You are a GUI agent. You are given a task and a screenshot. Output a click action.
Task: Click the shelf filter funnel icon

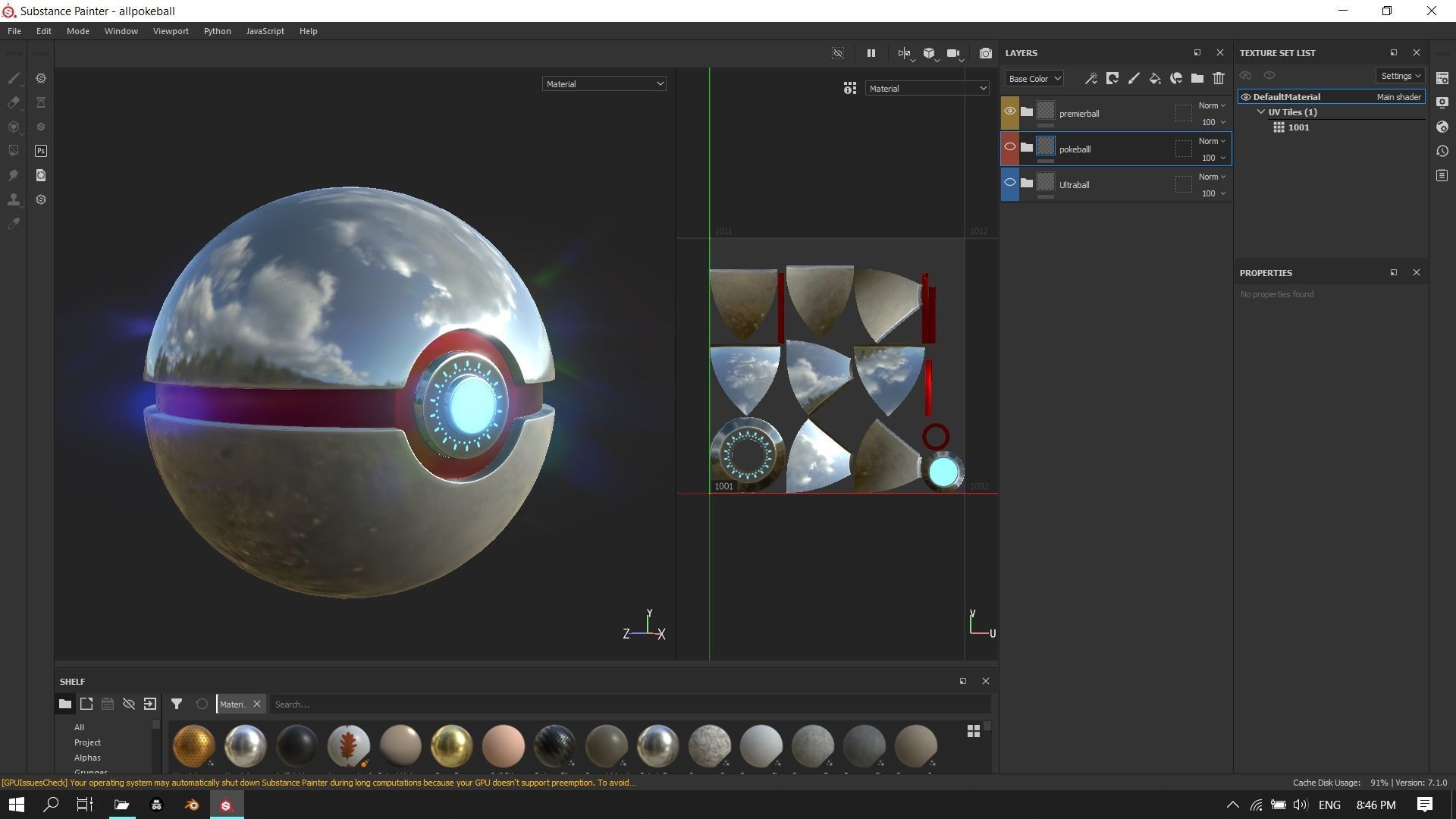point(176,704)
